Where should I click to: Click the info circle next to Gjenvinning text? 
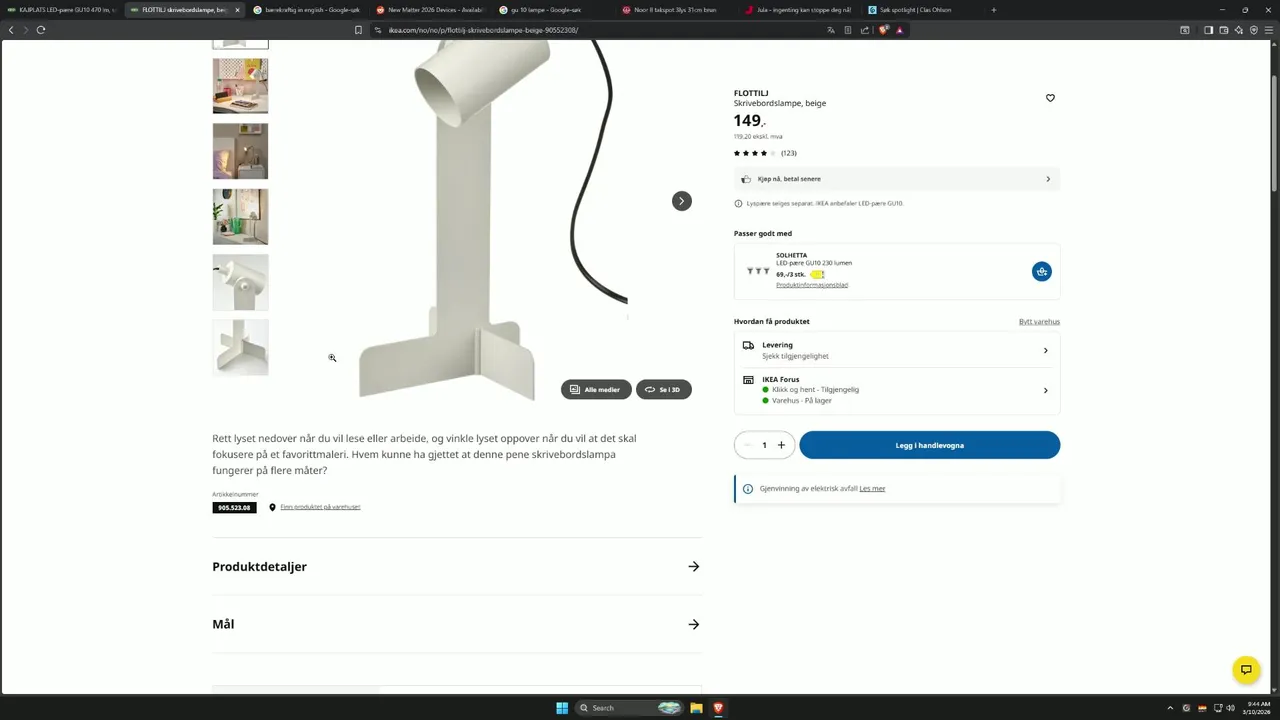coord(747,489)
